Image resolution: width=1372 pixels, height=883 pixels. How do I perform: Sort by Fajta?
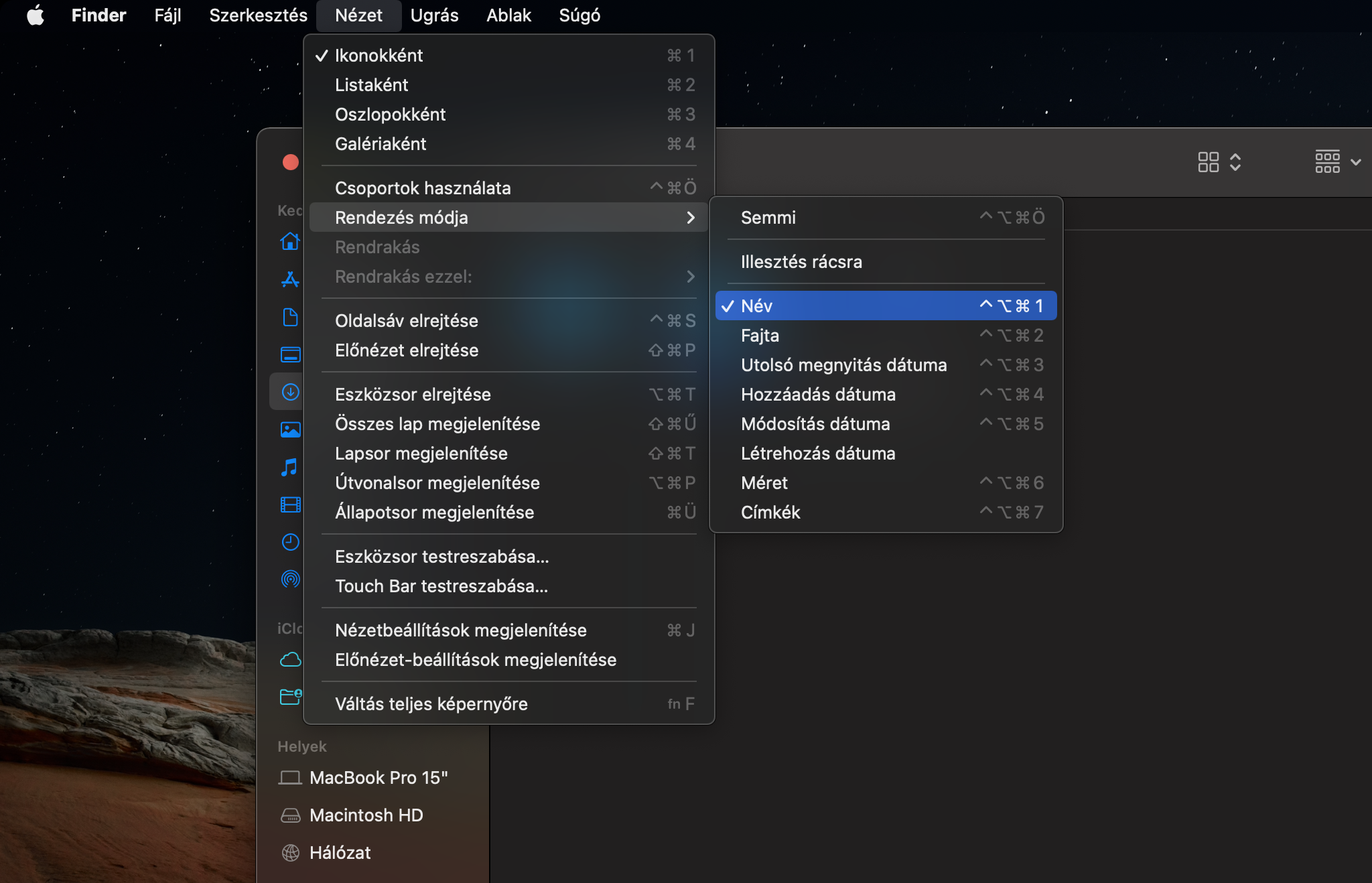(x=886, y=336)
